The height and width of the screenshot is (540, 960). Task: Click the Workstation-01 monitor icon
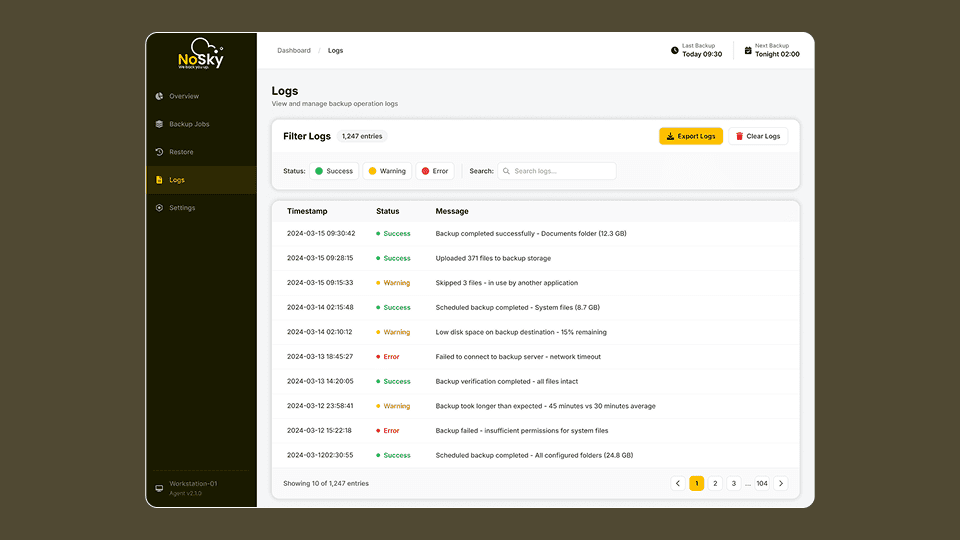click(x=159, y=488)
